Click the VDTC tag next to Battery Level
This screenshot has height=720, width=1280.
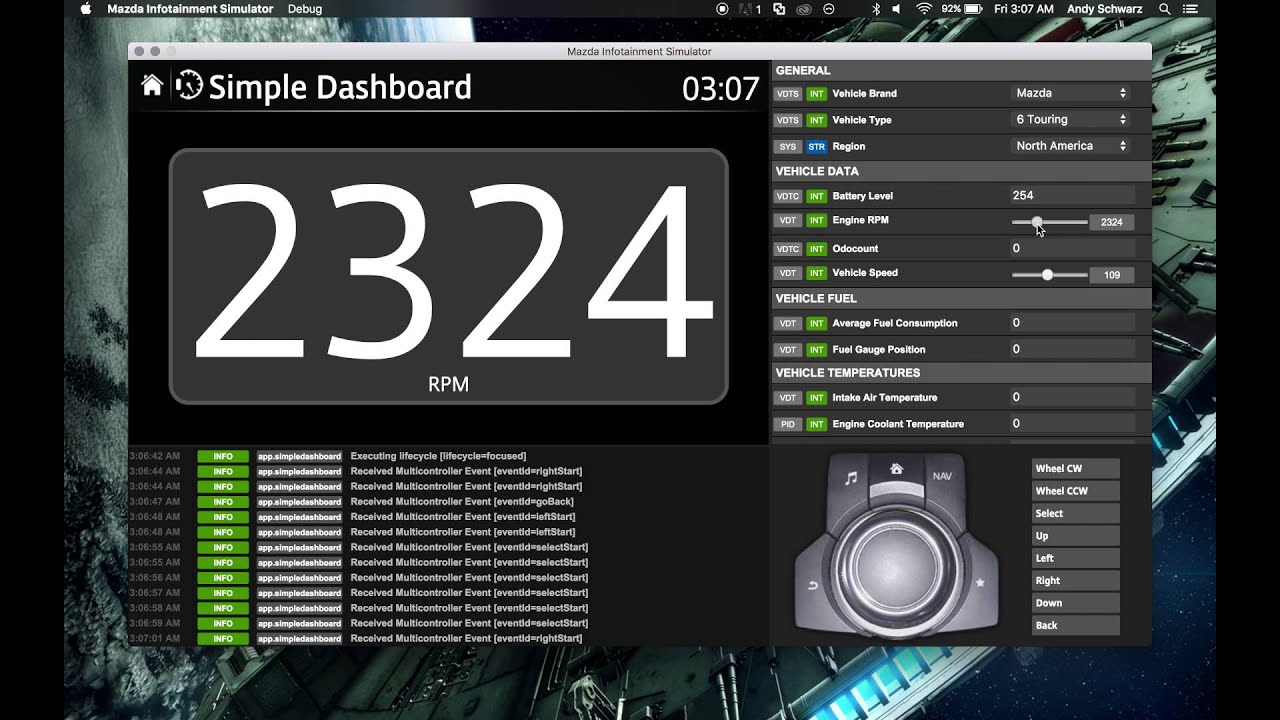[x=788, y=196]
